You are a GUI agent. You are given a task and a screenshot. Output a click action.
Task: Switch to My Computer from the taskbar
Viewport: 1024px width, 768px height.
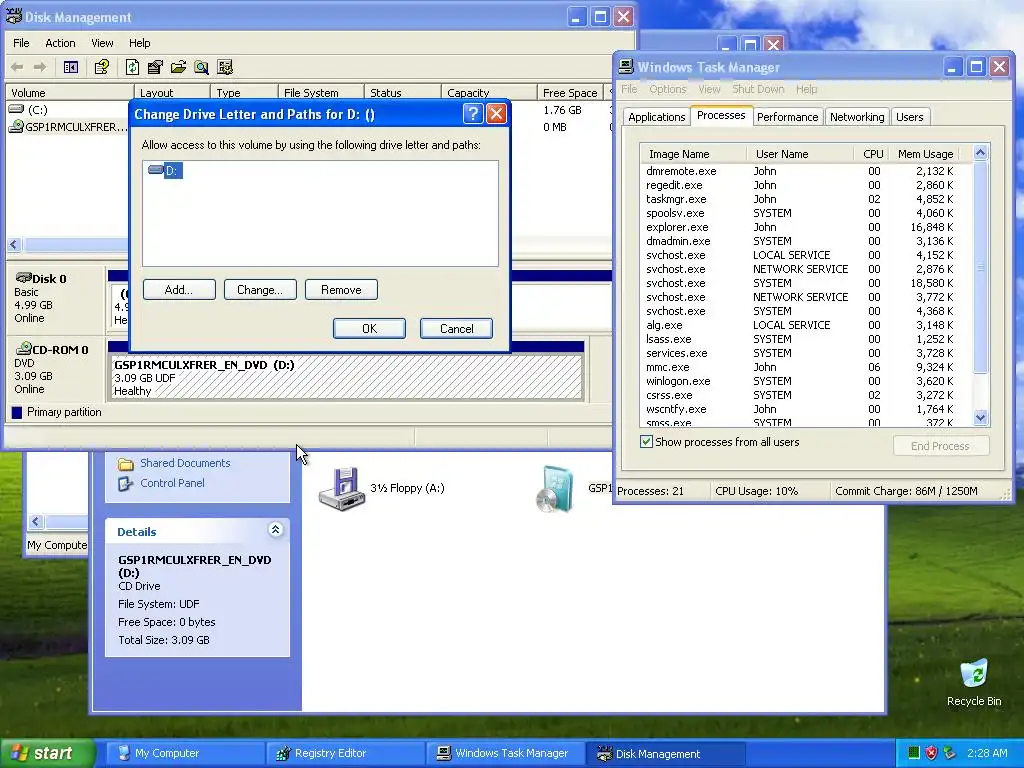click(x=185, y=753)
